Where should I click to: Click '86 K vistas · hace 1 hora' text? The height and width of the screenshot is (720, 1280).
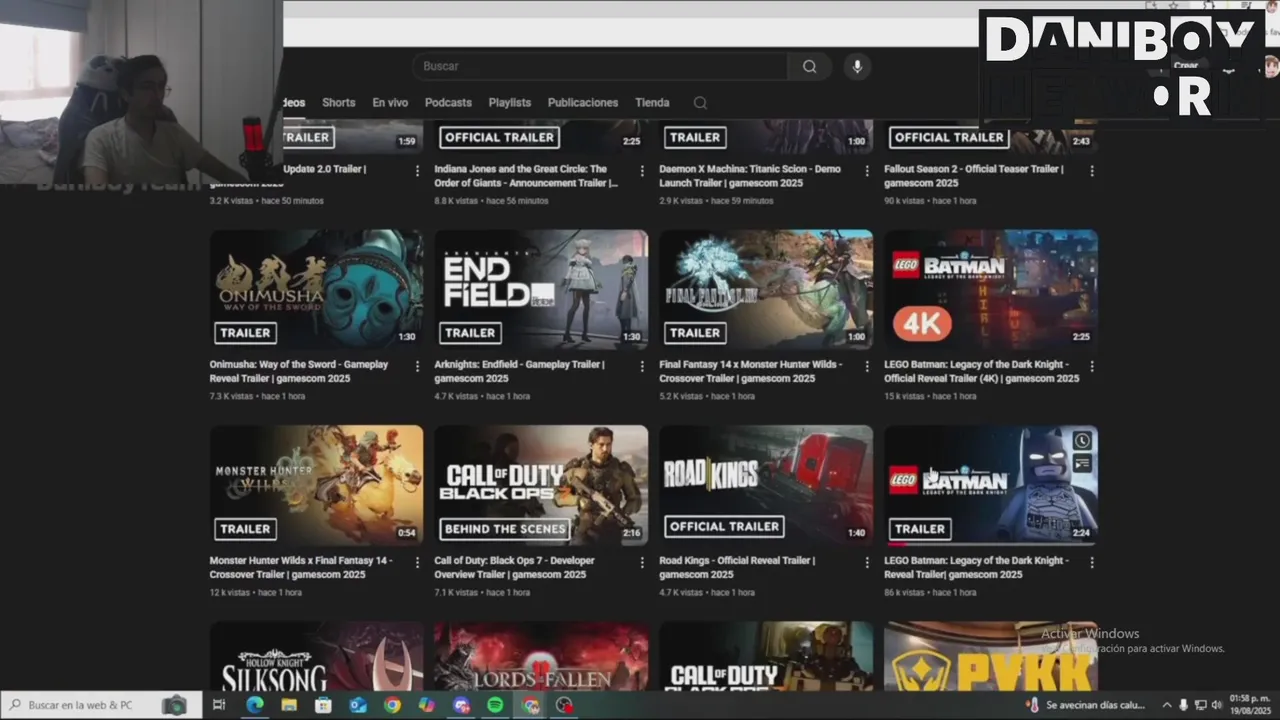click(930, 593)
